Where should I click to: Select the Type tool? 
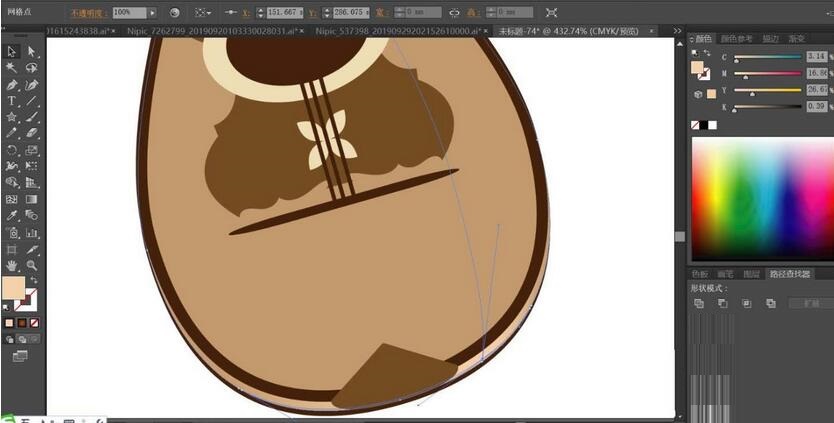(x=12, y=101)
